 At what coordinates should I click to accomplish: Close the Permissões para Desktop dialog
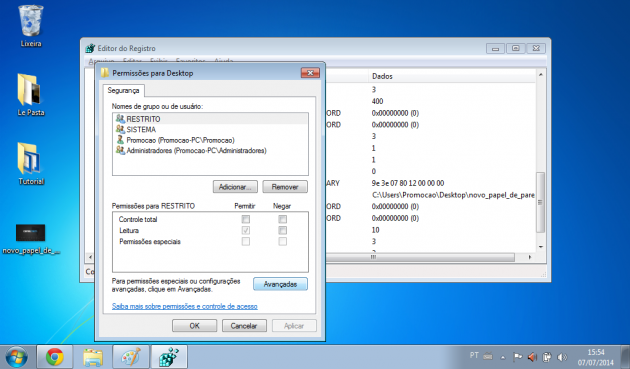310,73
